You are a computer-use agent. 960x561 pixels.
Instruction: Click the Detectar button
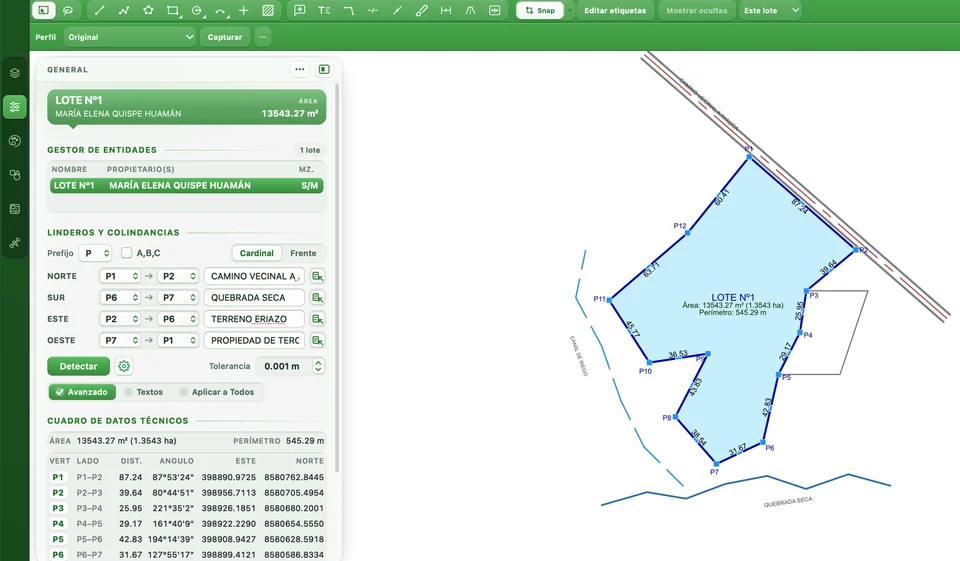(x=78, y=366)
